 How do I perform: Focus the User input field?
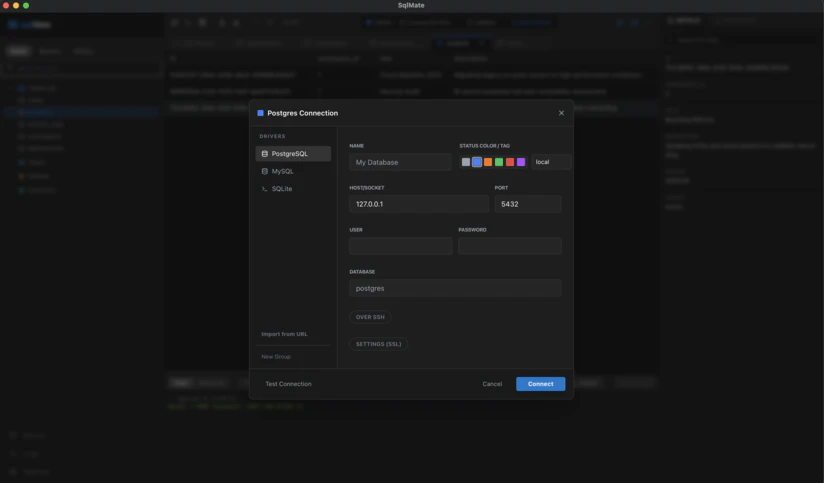click(401, 246)
